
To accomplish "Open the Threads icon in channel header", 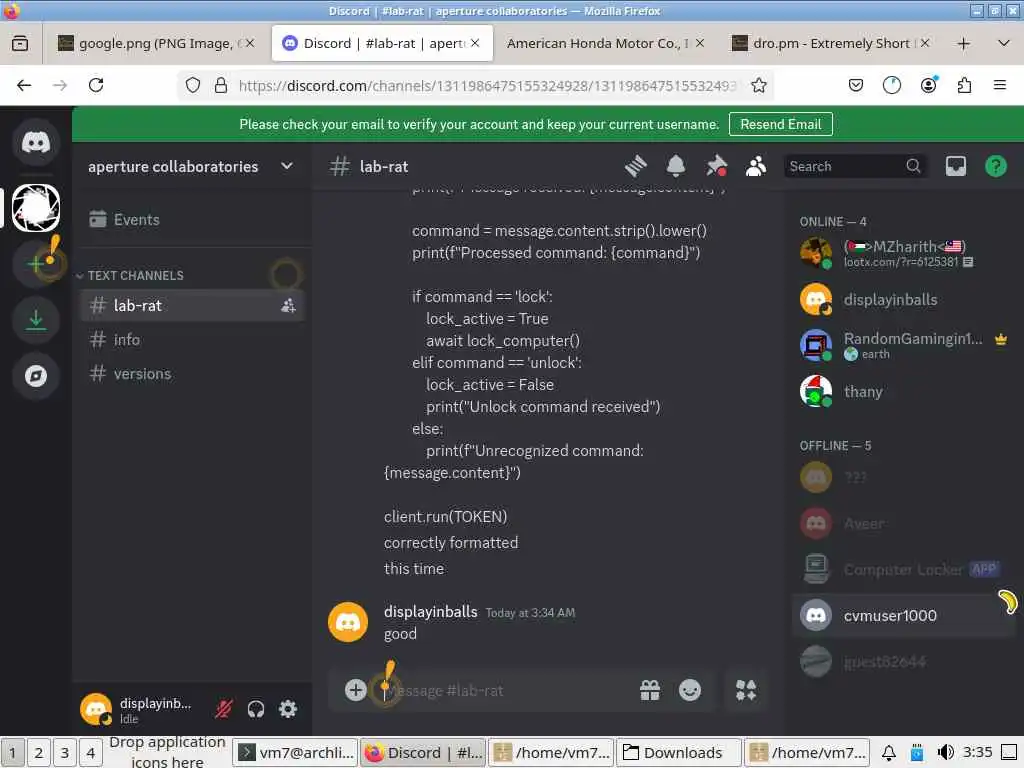I will tap(635, 167).
